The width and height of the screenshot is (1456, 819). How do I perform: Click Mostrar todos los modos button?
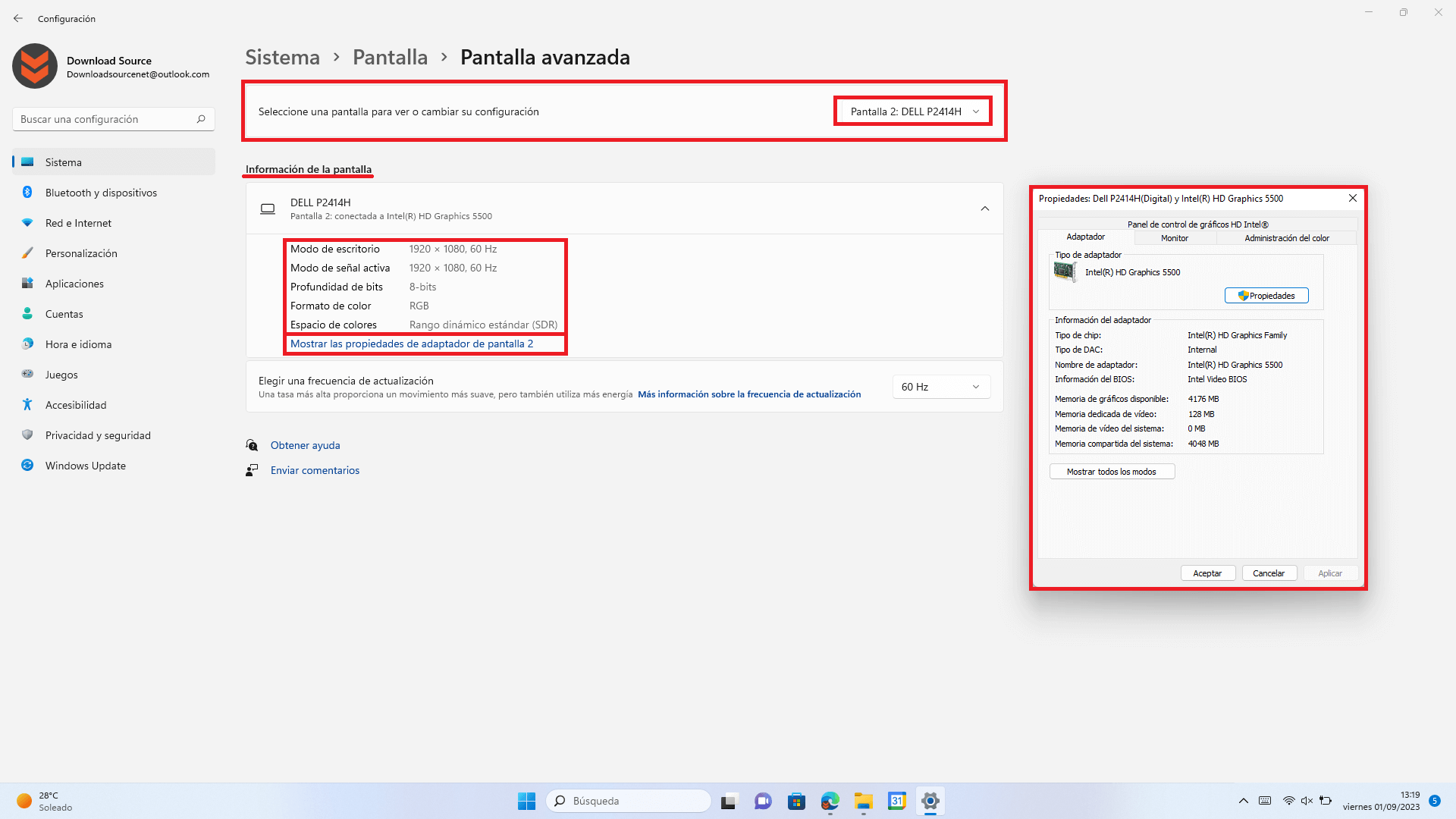(1112, 472)
